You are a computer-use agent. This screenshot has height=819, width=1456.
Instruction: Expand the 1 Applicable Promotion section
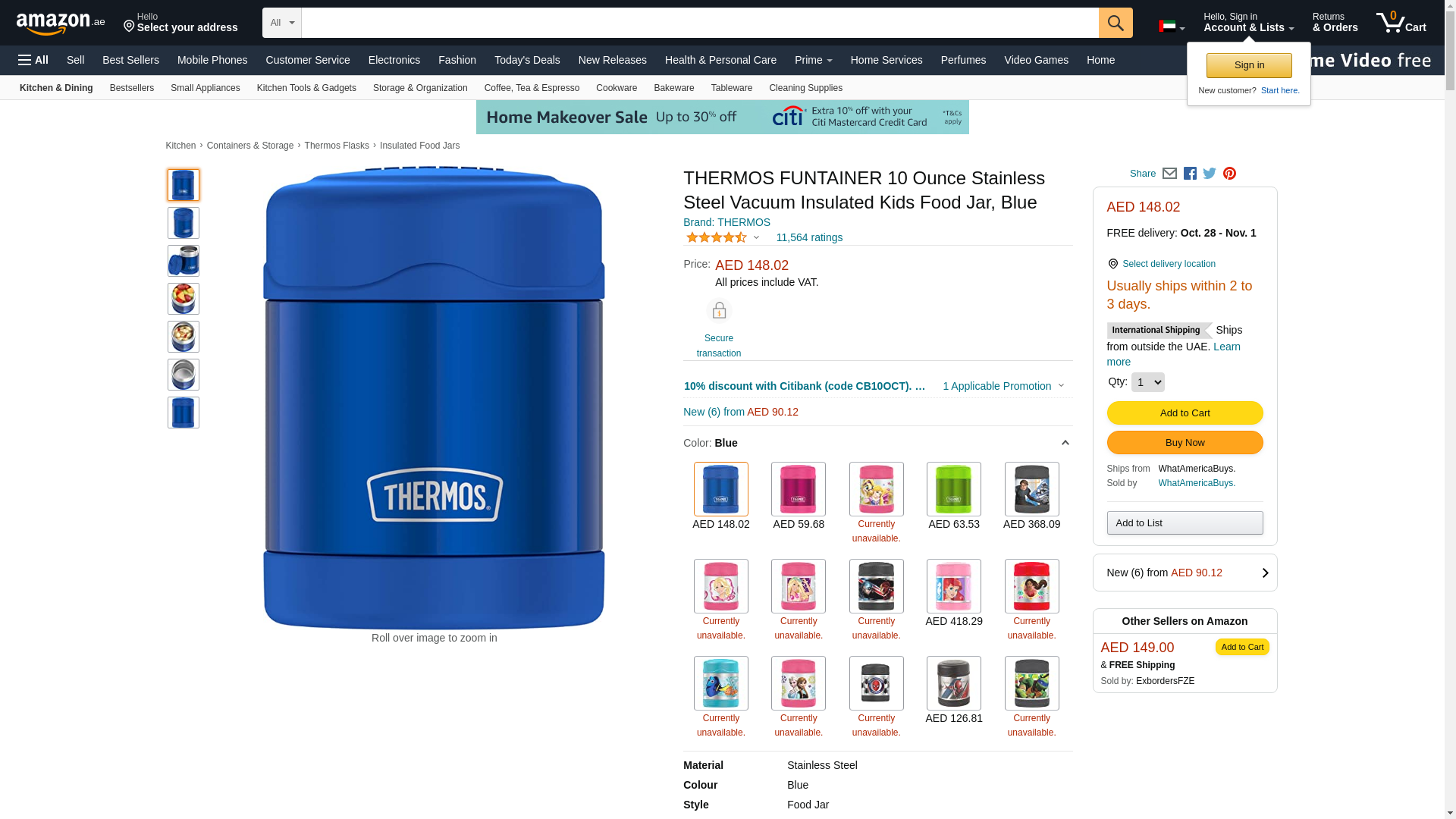point(1003,386)
